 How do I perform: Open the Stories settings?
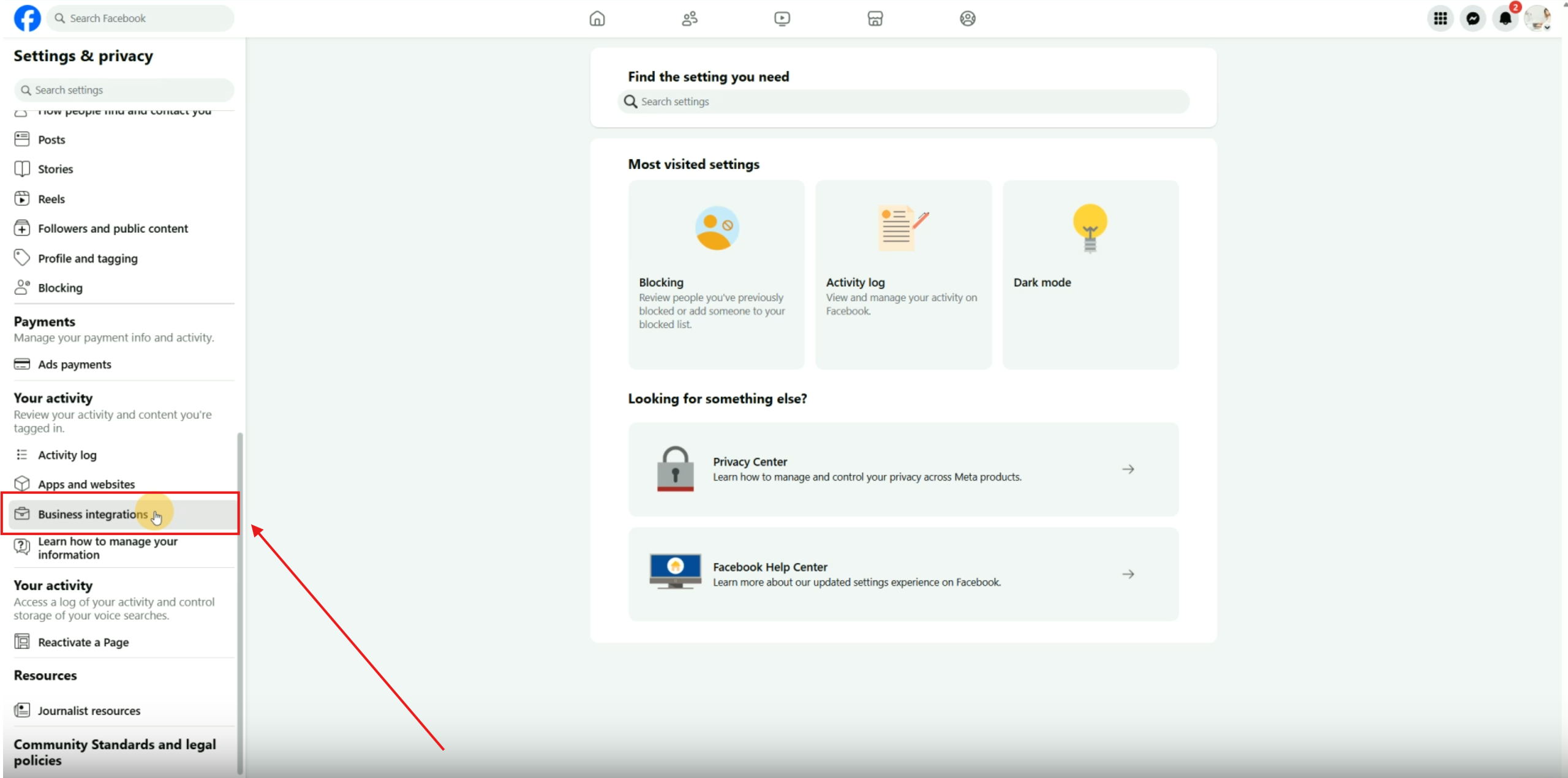(123, 169)
